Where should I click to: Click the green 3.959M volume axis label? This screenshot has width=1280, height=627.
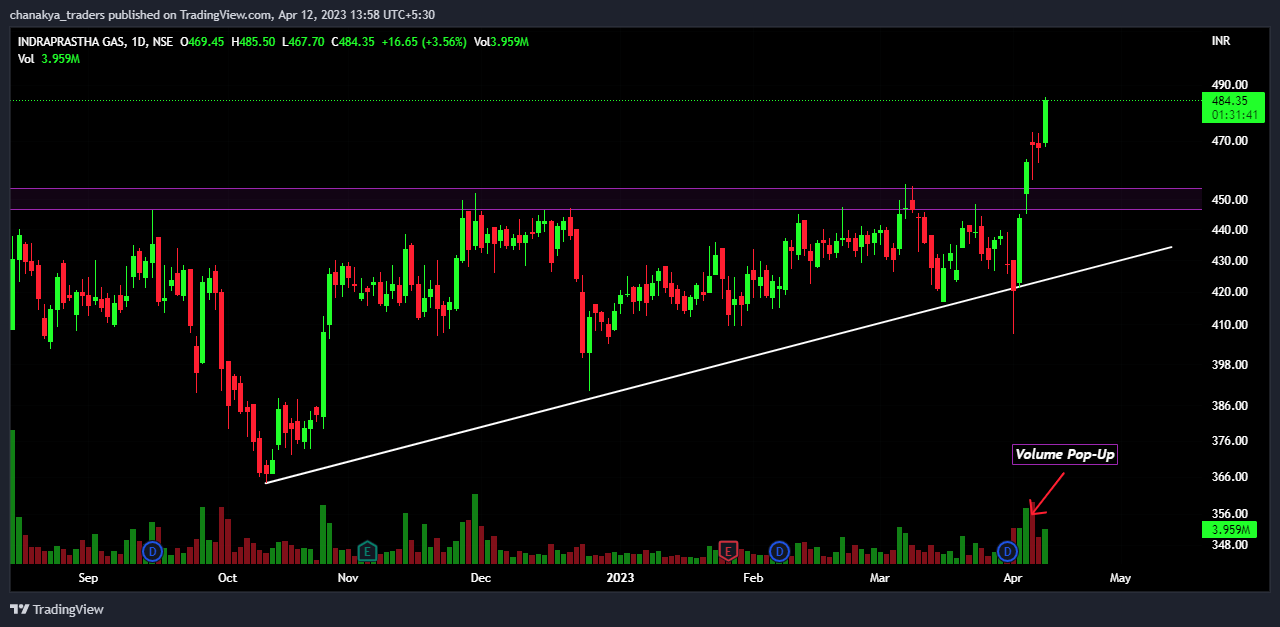coord(1229,529)
